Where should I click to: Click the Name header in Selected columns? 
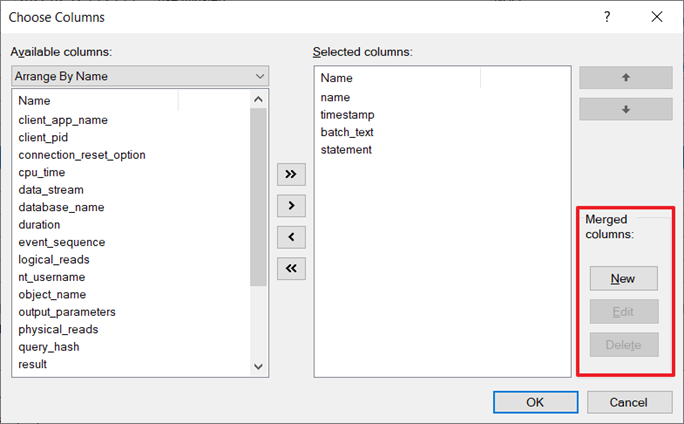(x=337, y=78)
